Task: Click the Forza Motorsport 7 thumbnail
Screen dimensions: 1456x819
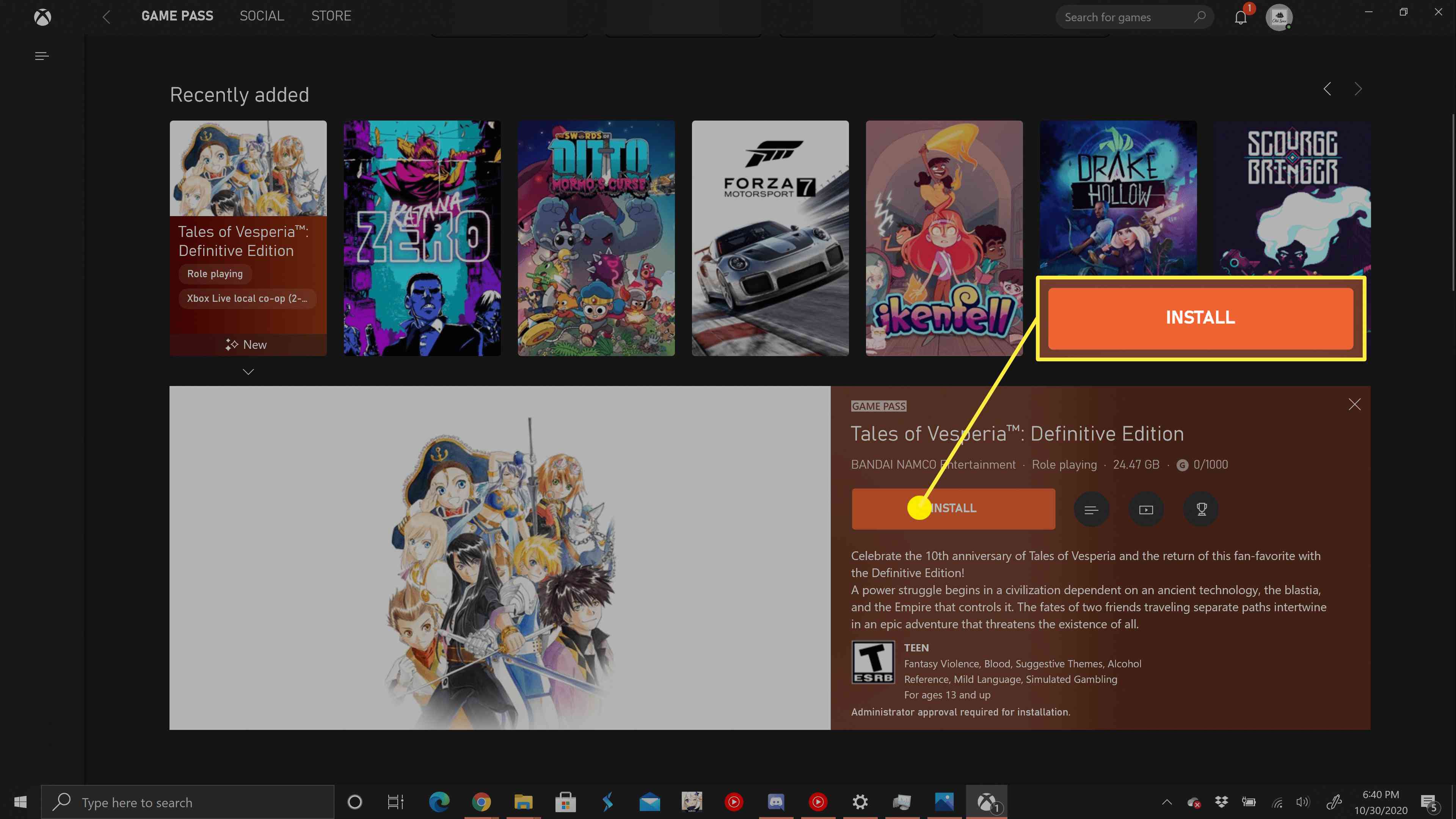Action: pyautogui.click(x=770, y=238)
